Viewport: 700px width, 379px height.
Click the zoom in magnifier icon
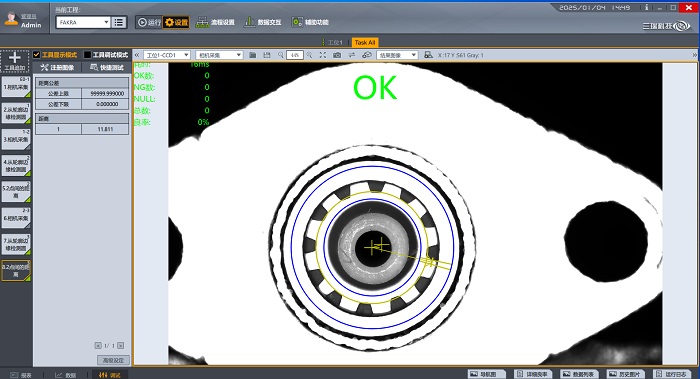[309, 55]
